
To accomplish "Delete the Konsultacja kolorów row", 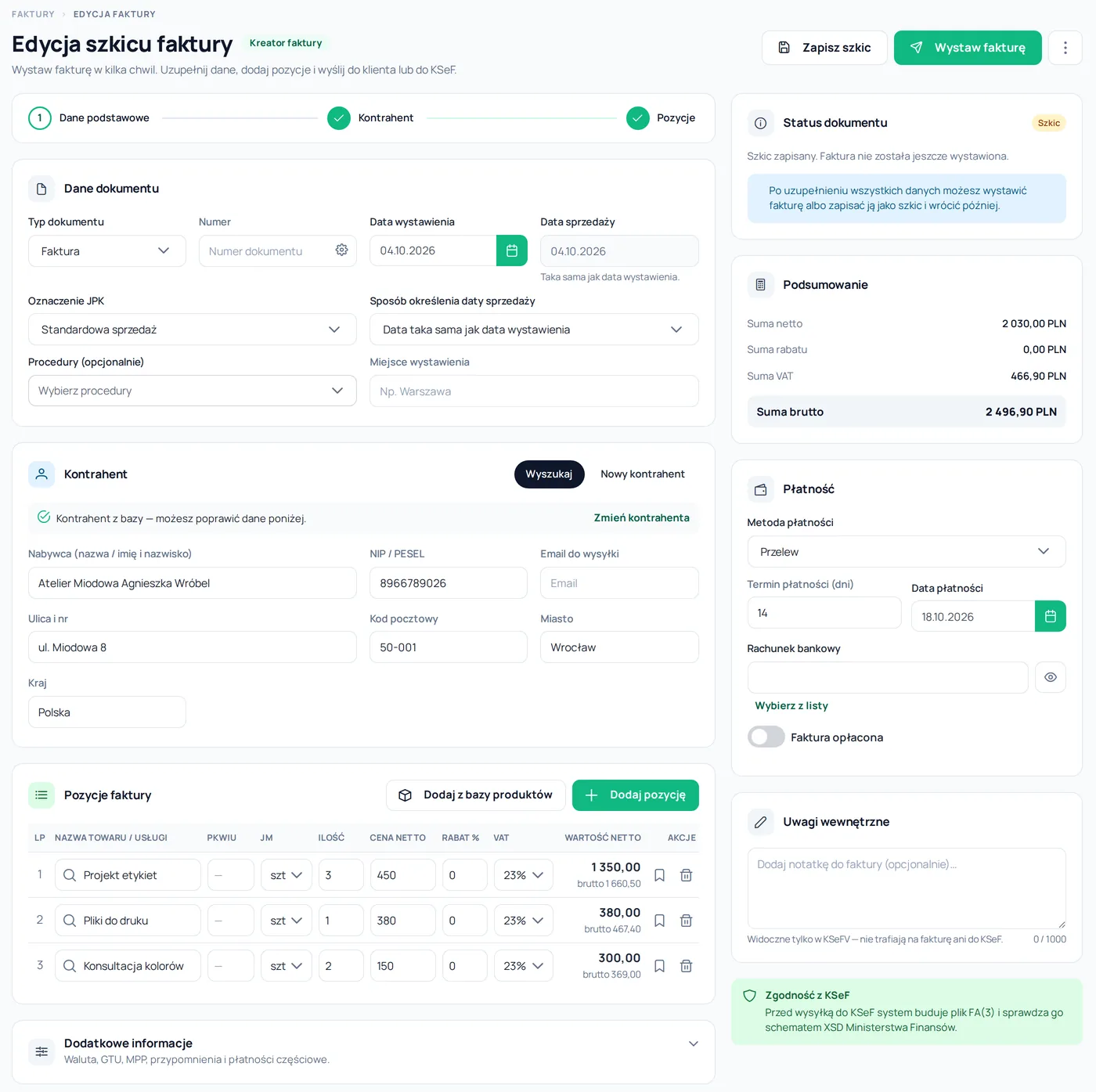I will coord(686,966).
